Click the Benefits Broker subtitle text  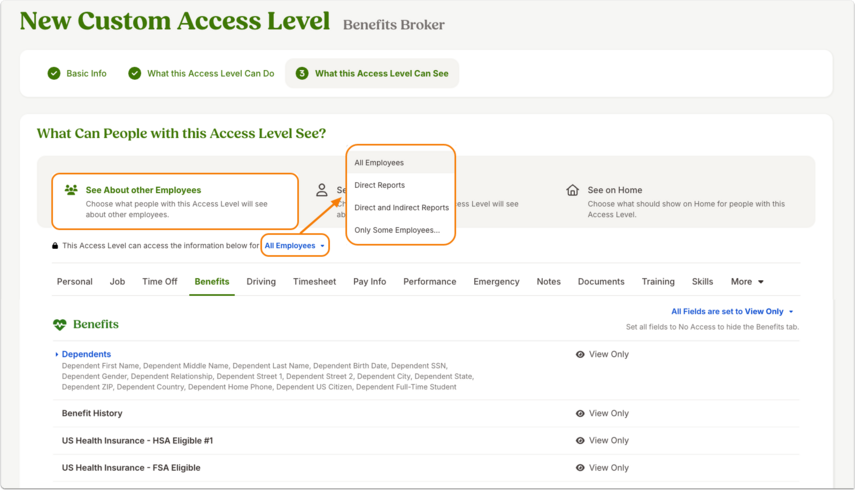point(394,25)
